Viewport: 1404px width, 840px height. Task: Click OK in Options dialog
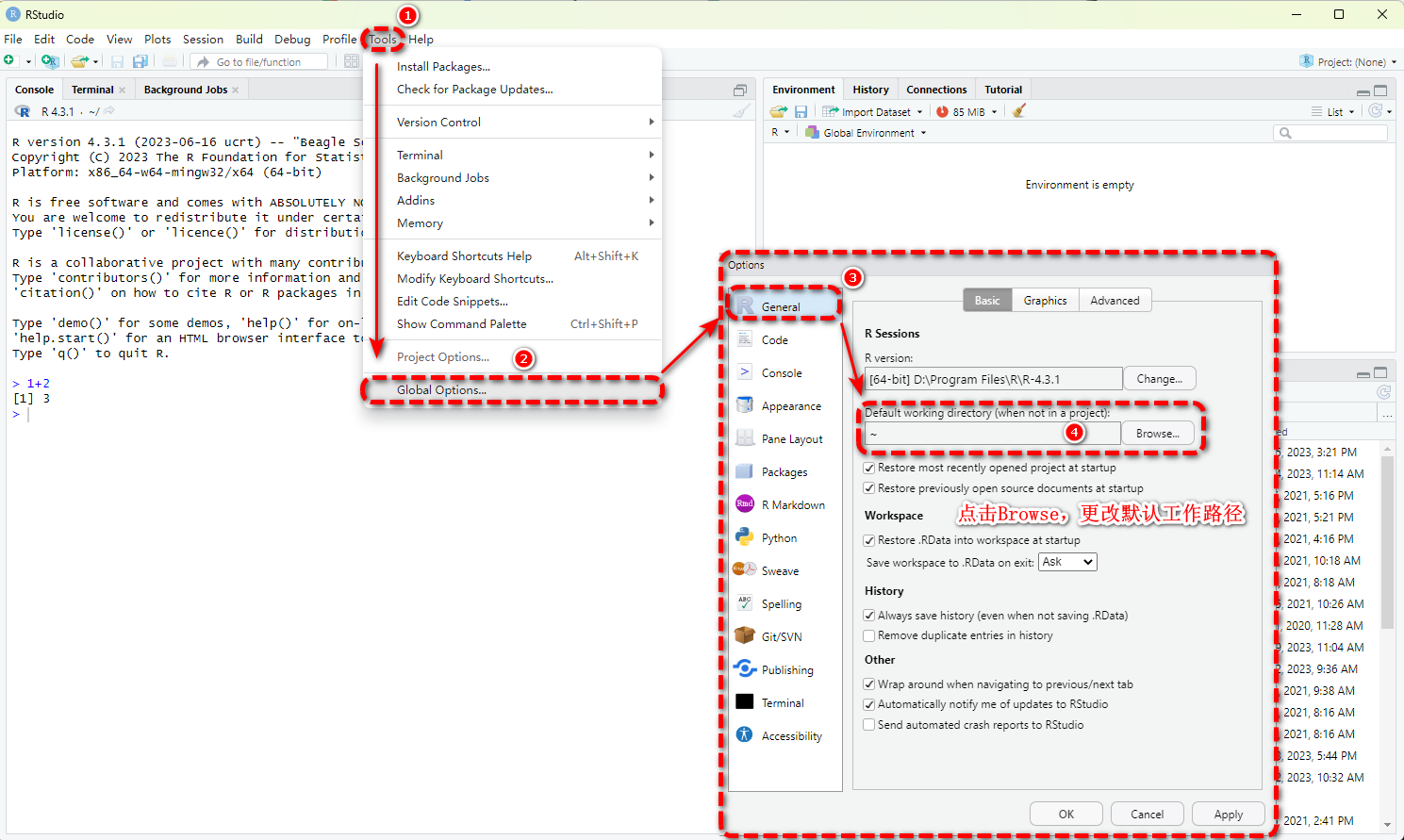click(1065, 814)
